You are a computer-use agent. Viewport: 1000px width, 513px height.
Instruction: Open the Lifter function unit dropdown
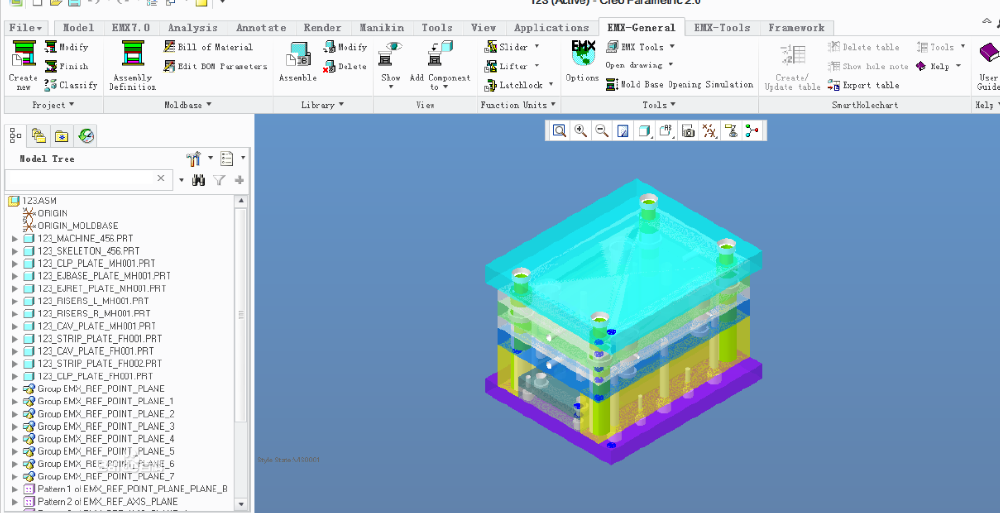pyautogui.click(x=512, y=66)
